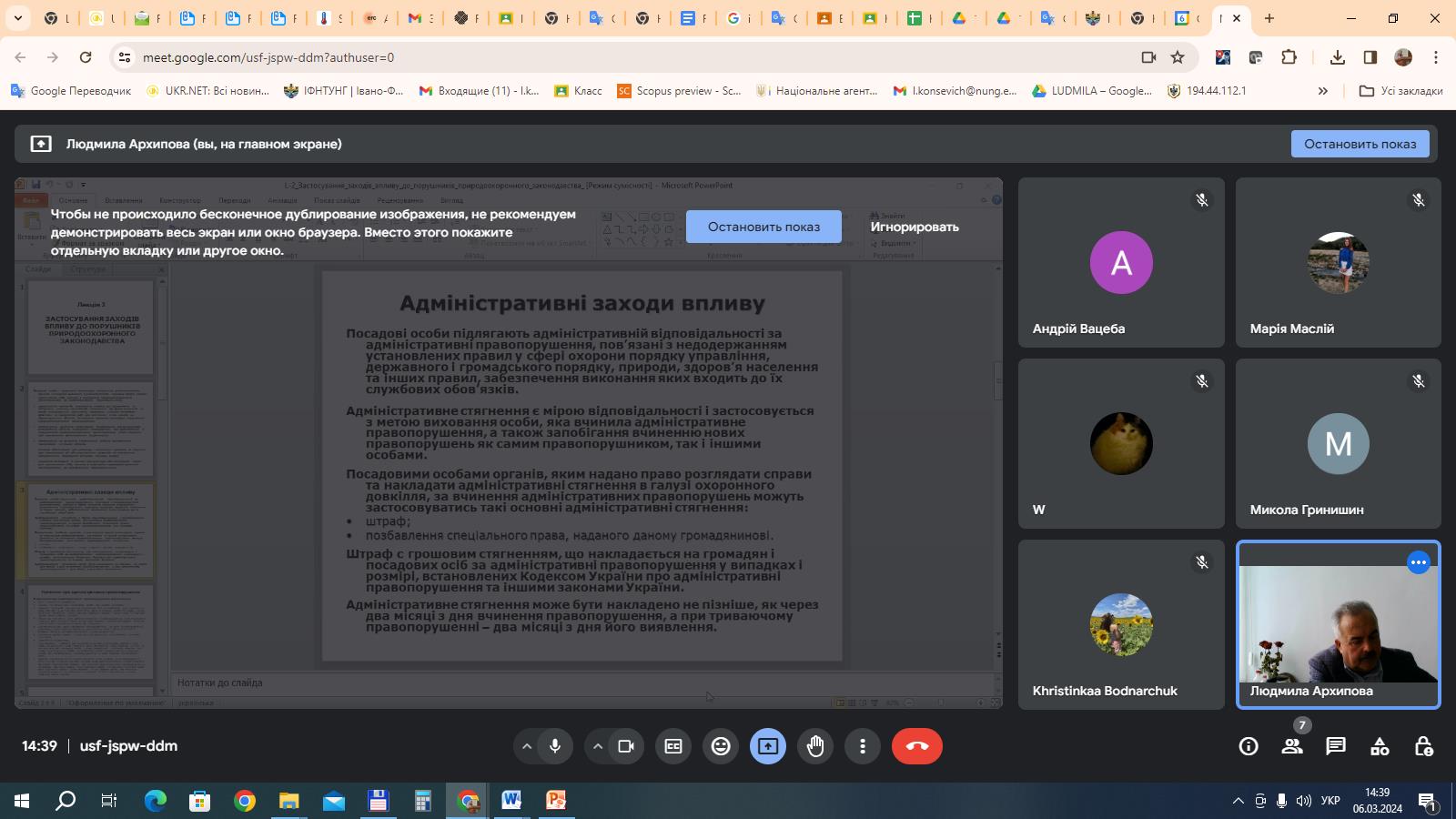Open the Chrome tab search dropdown
This screenshot has width=1456, height=819.
click(x=17, y=18)
